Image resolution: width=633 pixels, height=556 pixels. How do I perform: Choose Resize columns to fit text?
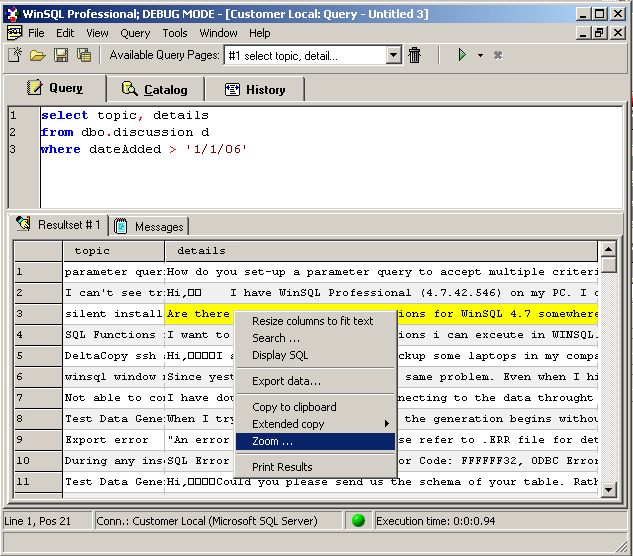click(315, 321)
